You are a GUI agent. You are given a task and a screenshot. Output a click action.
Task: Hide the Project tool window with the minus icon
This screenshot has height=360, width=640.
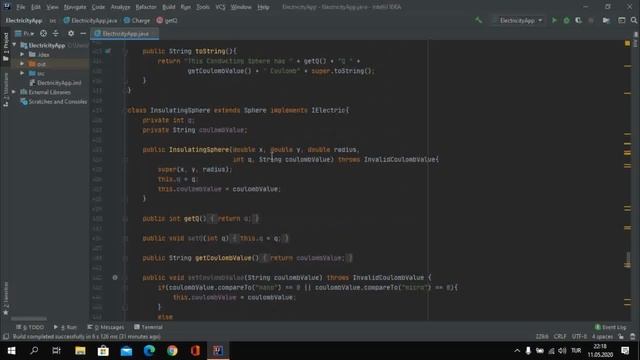coord(83,33)
